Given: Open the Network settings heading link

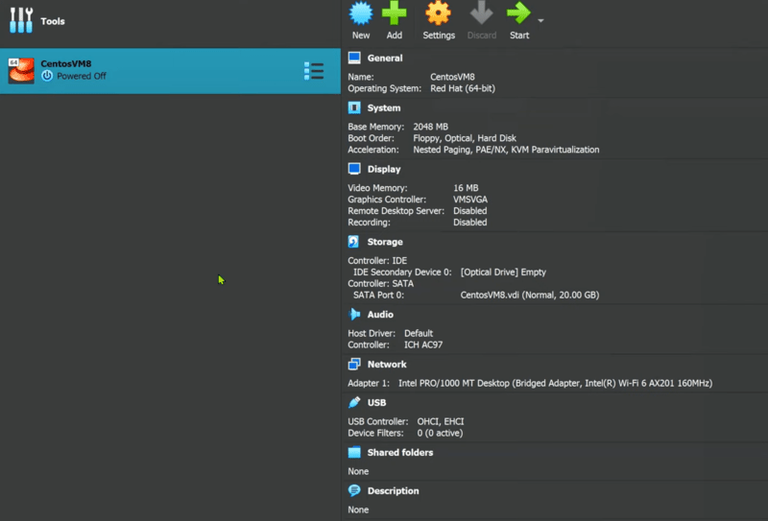Looking at the screenshot, I should pos(387,364).
